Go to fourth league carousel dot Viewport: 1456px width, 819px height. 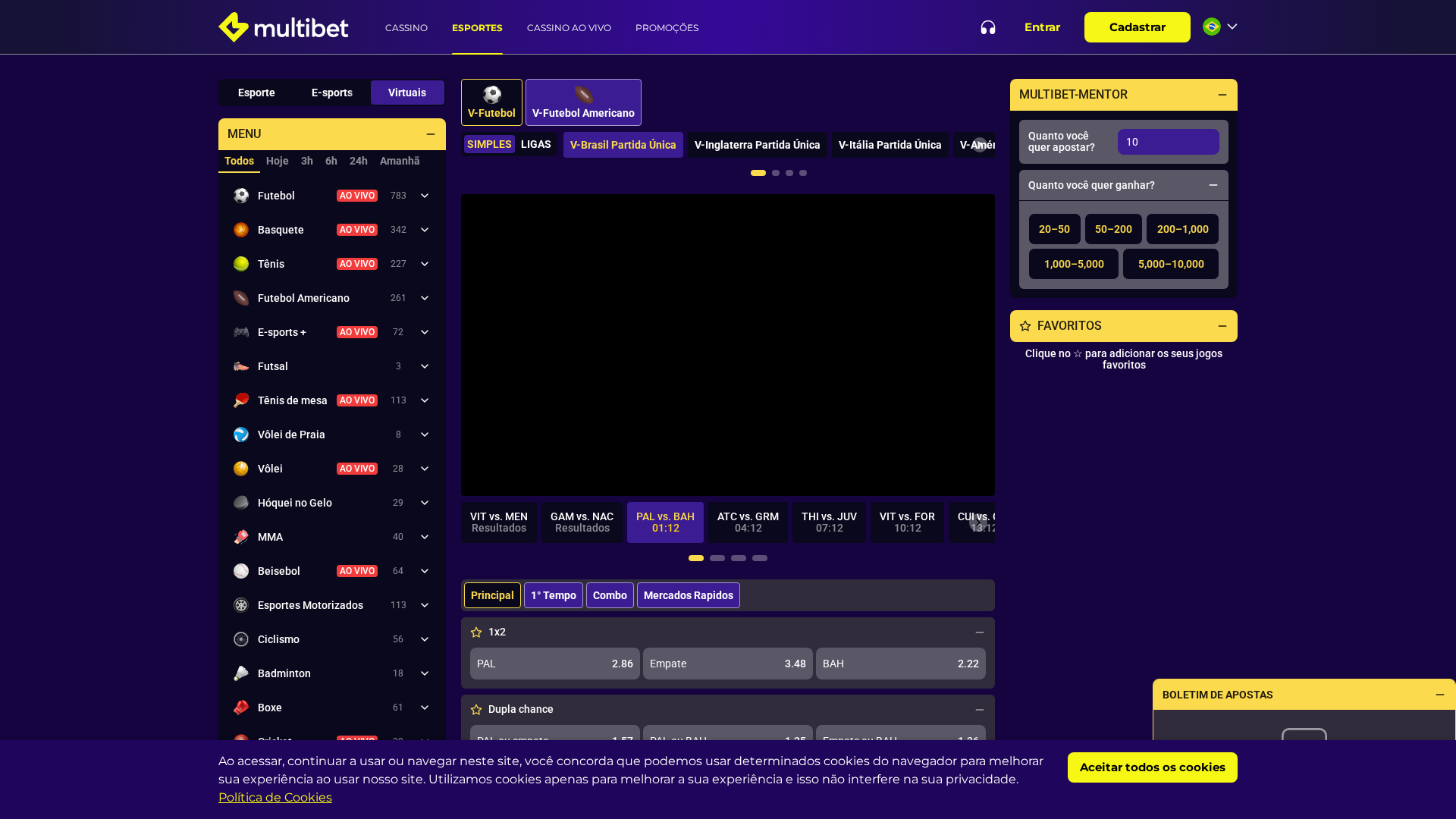coord(803,173)
